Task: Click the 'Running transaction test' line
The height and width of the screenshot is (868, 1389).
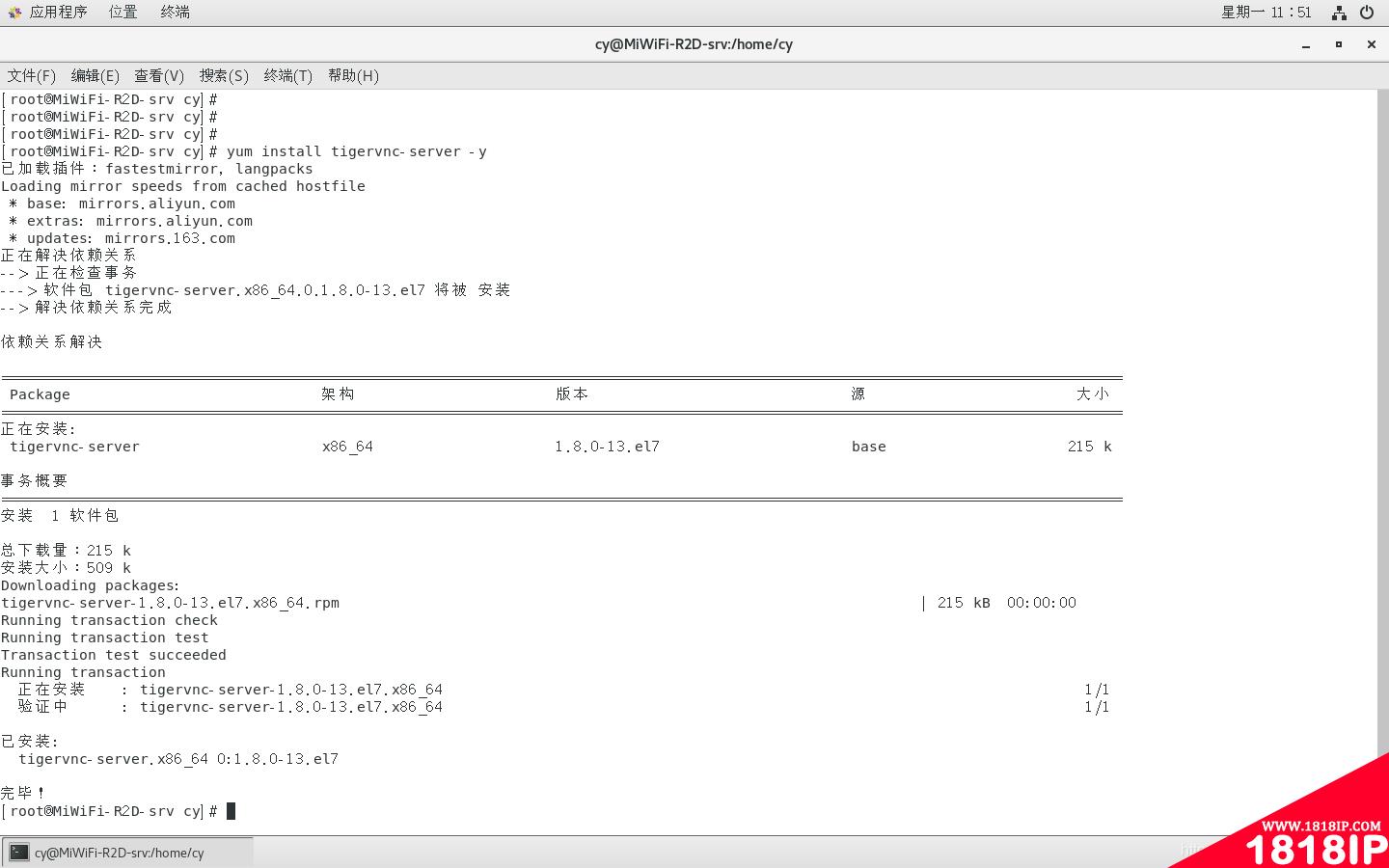Action: tap(104, 637)
